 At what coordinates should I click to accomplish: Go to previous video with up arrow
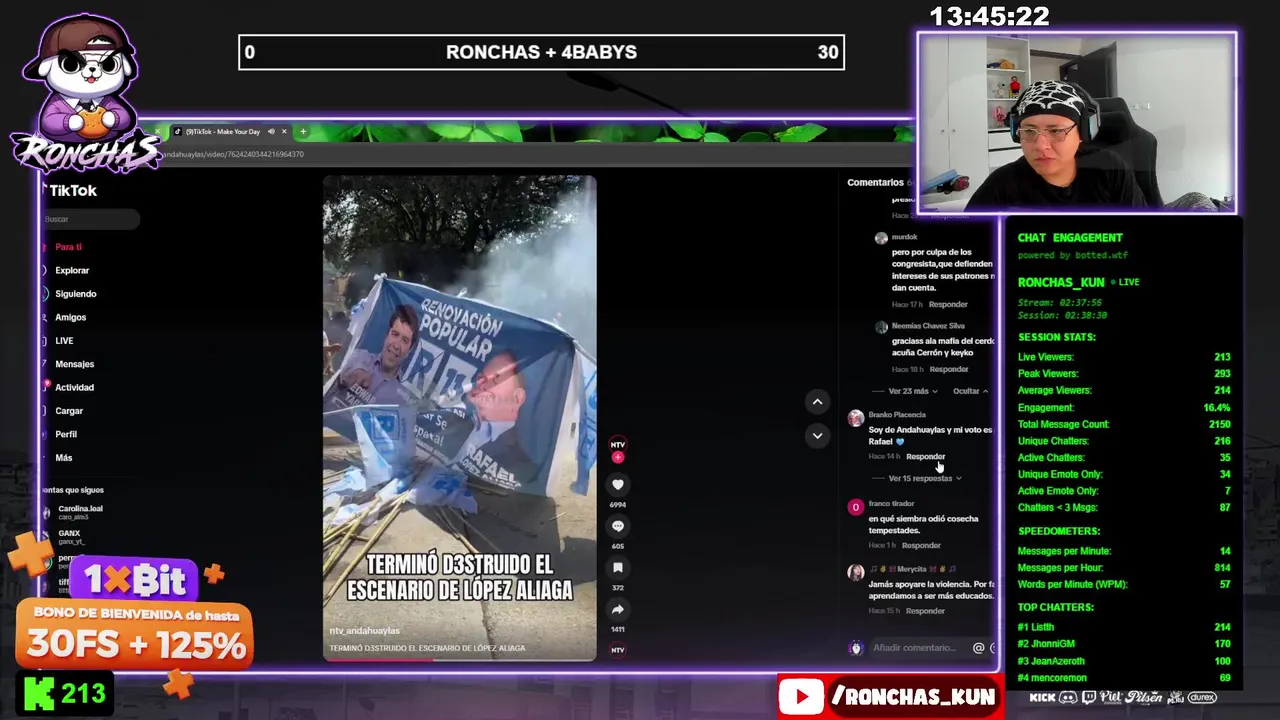pyautogui.click(x=817, y=401)
